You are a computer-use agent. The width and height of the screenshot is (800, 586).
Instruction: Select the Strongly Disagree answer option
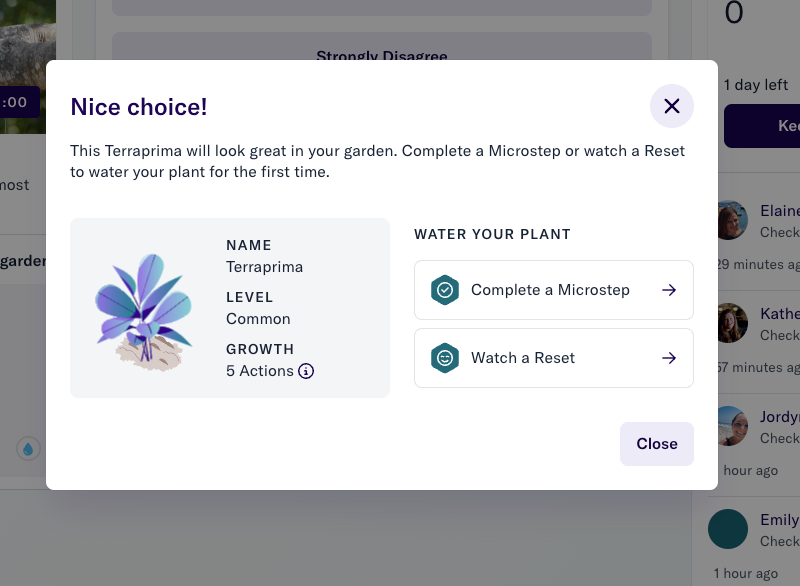(x=382, y=46)
